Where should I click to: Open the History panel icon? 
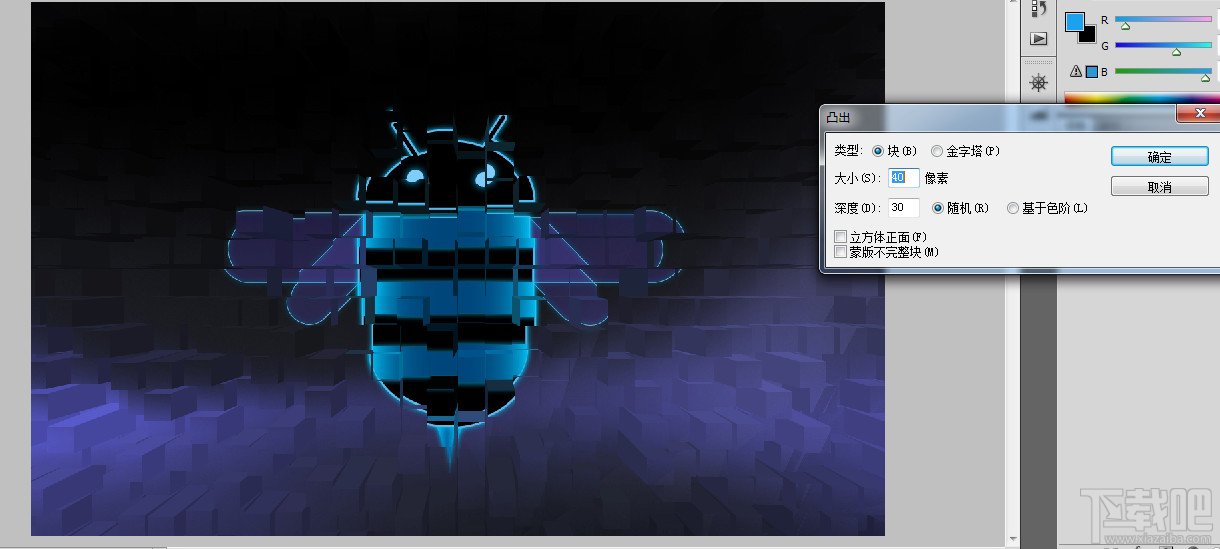1039,10
